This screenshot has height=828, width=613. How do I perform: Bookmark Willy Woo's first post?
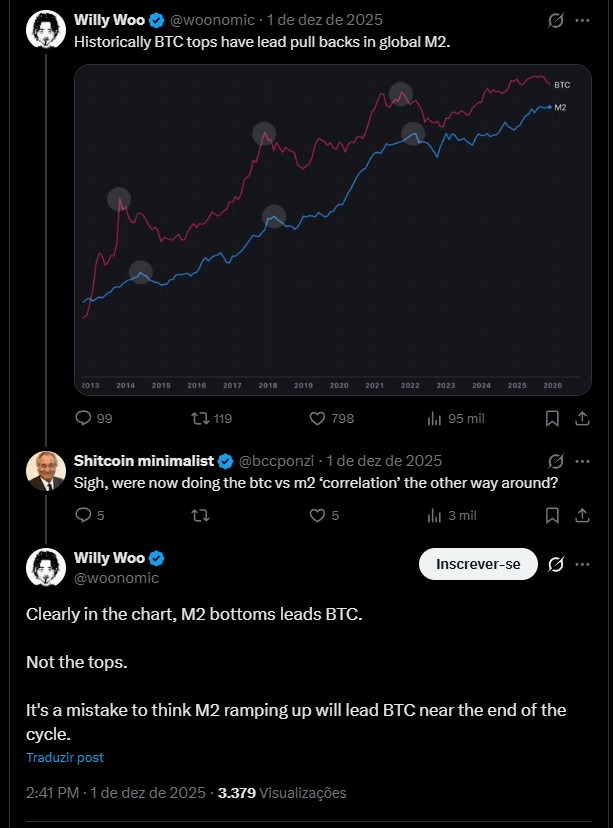pyautogui.click(x=552, y=418)
